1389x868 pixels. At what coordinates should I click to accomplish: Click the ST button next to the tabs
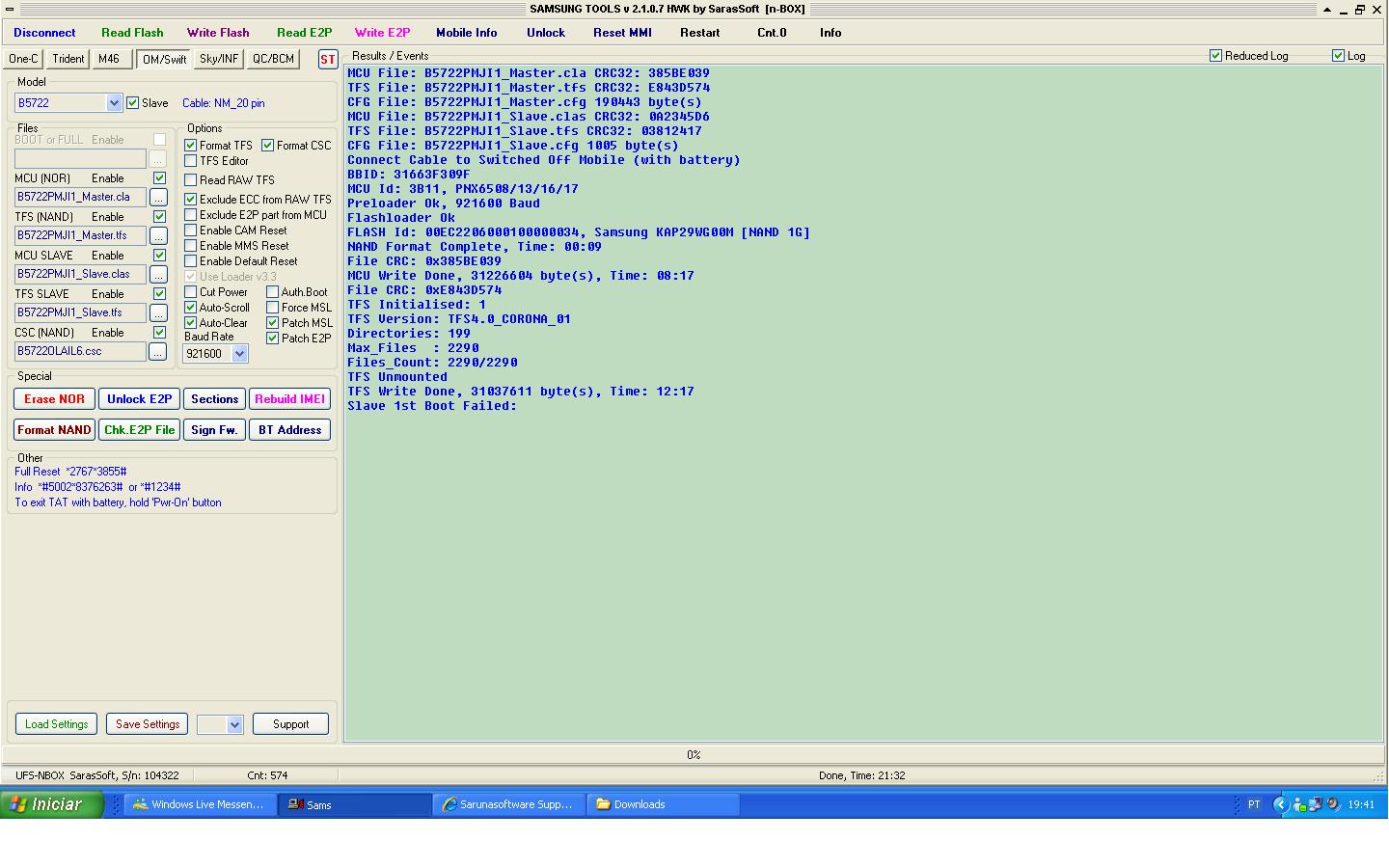tap(328, 59)
